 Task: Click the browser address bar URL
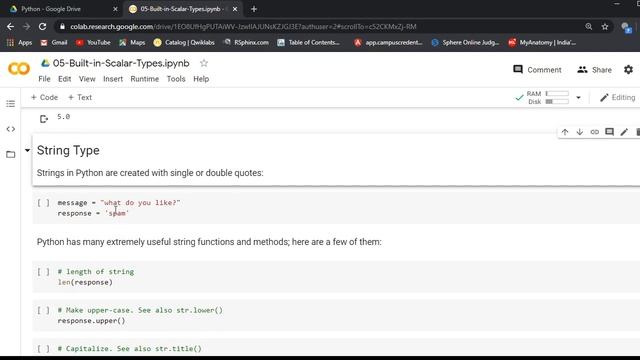[243, 27]
